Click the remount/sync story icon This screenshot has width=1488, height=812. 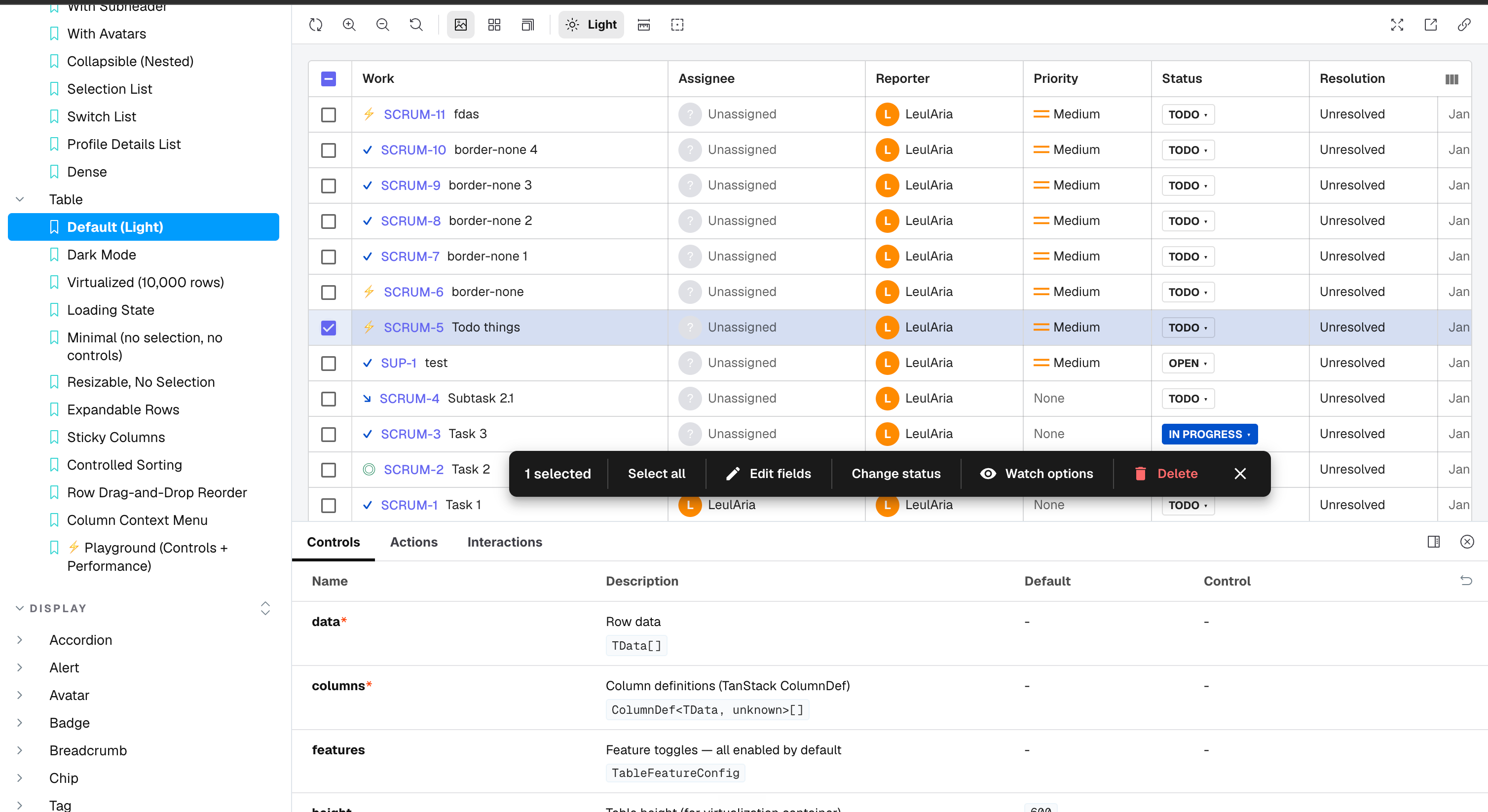click(x=315, y=25)
